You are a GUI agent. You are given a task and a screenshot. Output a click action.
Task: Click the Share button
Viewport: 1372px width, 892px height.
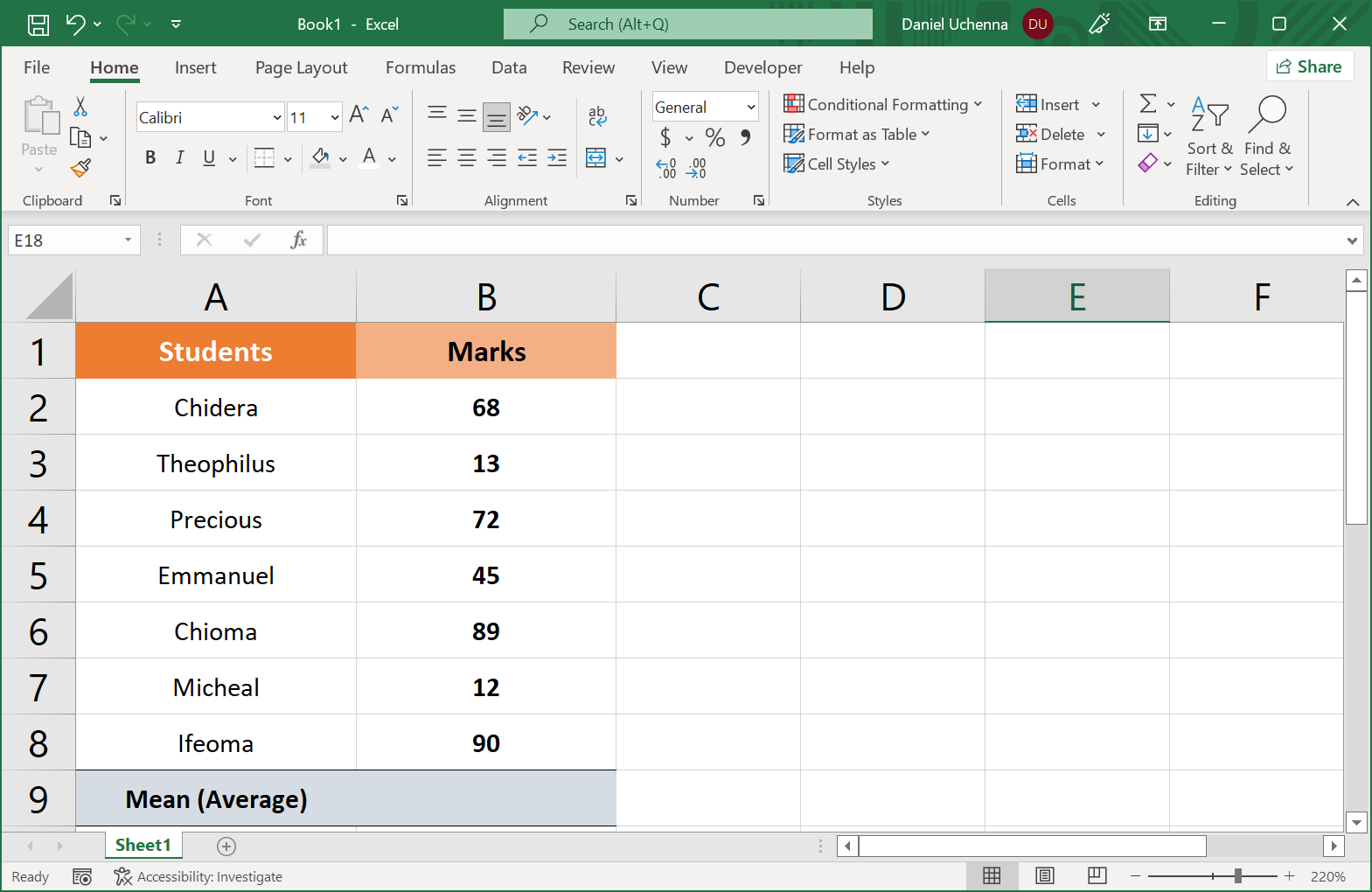click(x=1309, y=66)
